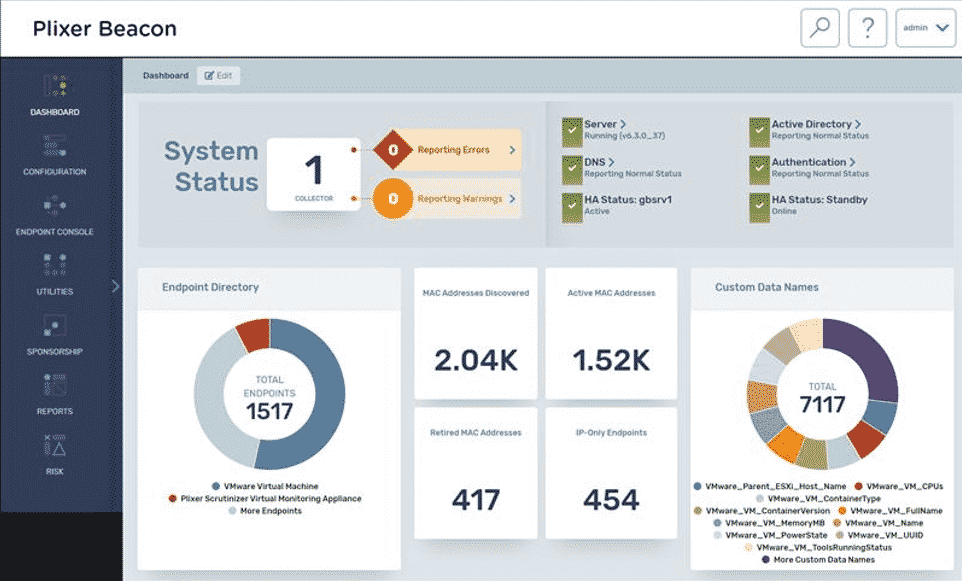Toggle Plixer Scrutinizer Virtual Monitoring Appliance legend
Image resolution: width=962 pixels, height=581 pixels.
coord(265,498)
